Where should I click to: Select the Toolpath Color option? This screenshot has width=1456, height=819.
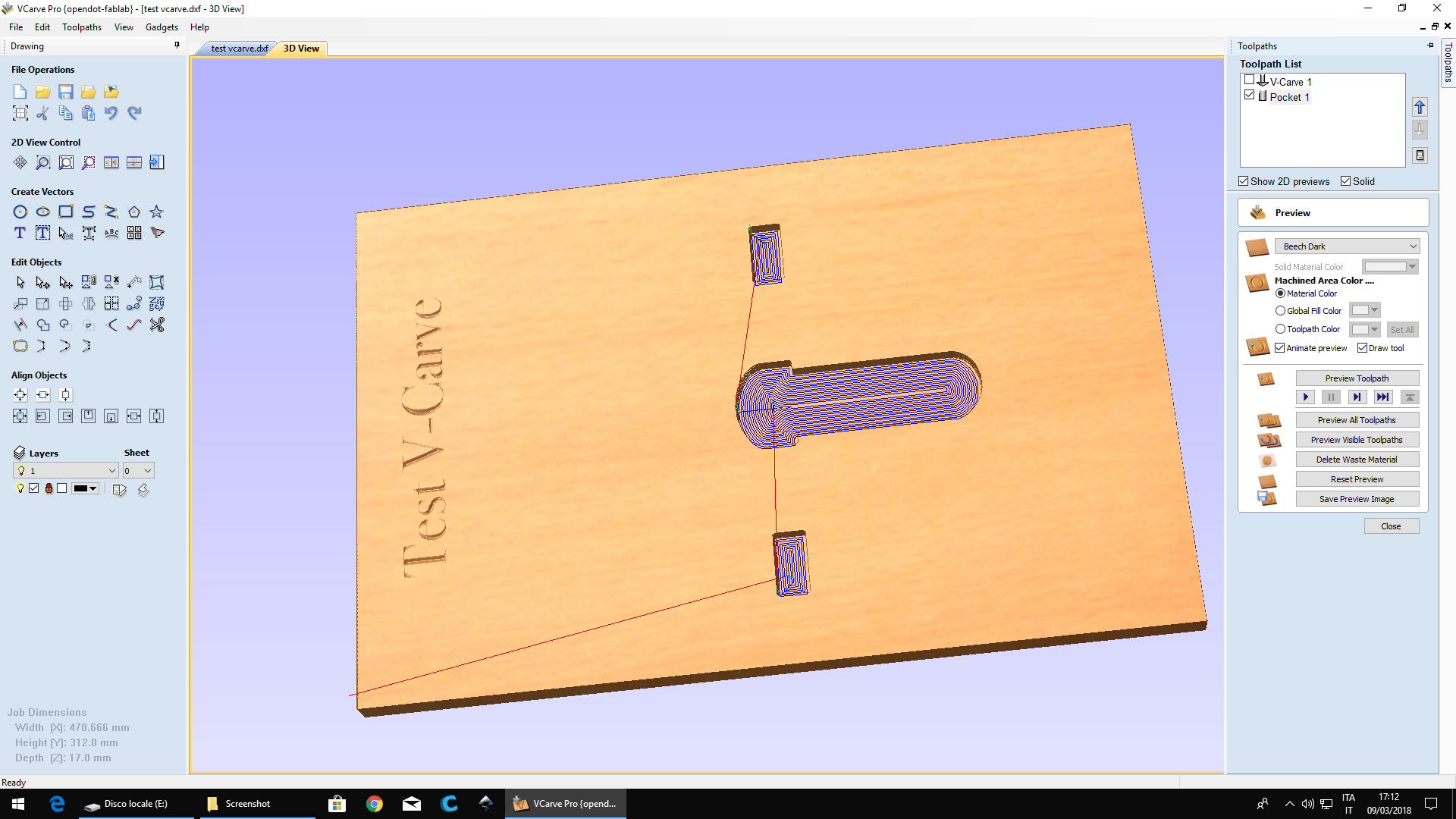pyautogui.click(x=1280, y=329)
